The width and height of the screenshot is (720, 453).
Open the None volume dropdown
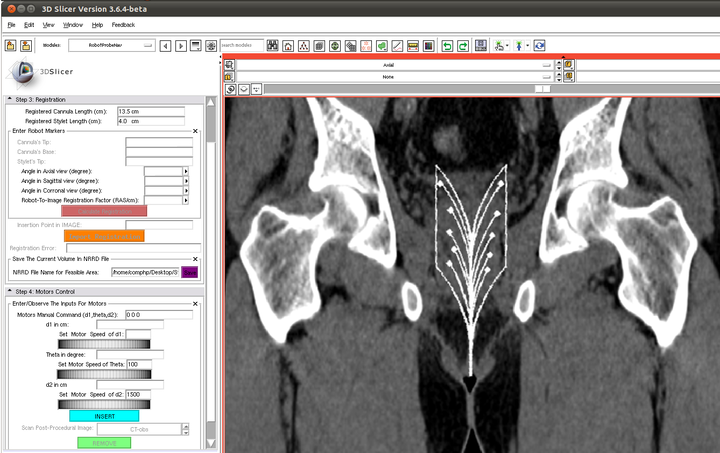[395, 77]
